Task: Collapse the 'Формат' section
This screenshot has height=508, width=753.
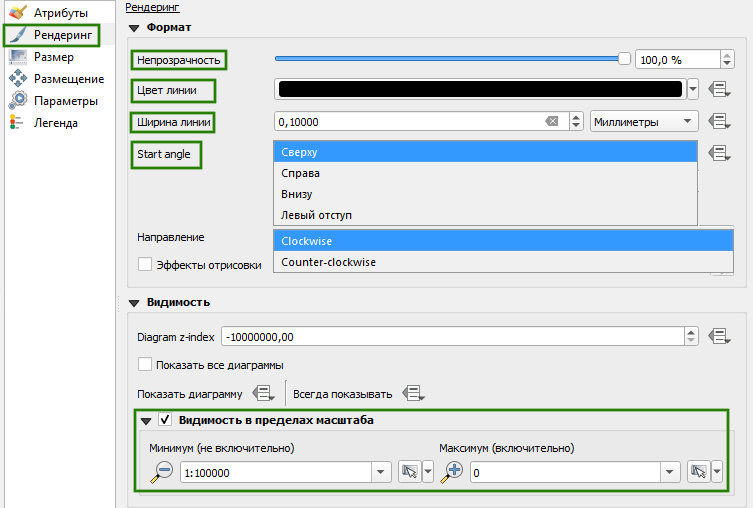Action: pyautogui.click(x=136, y=27)
